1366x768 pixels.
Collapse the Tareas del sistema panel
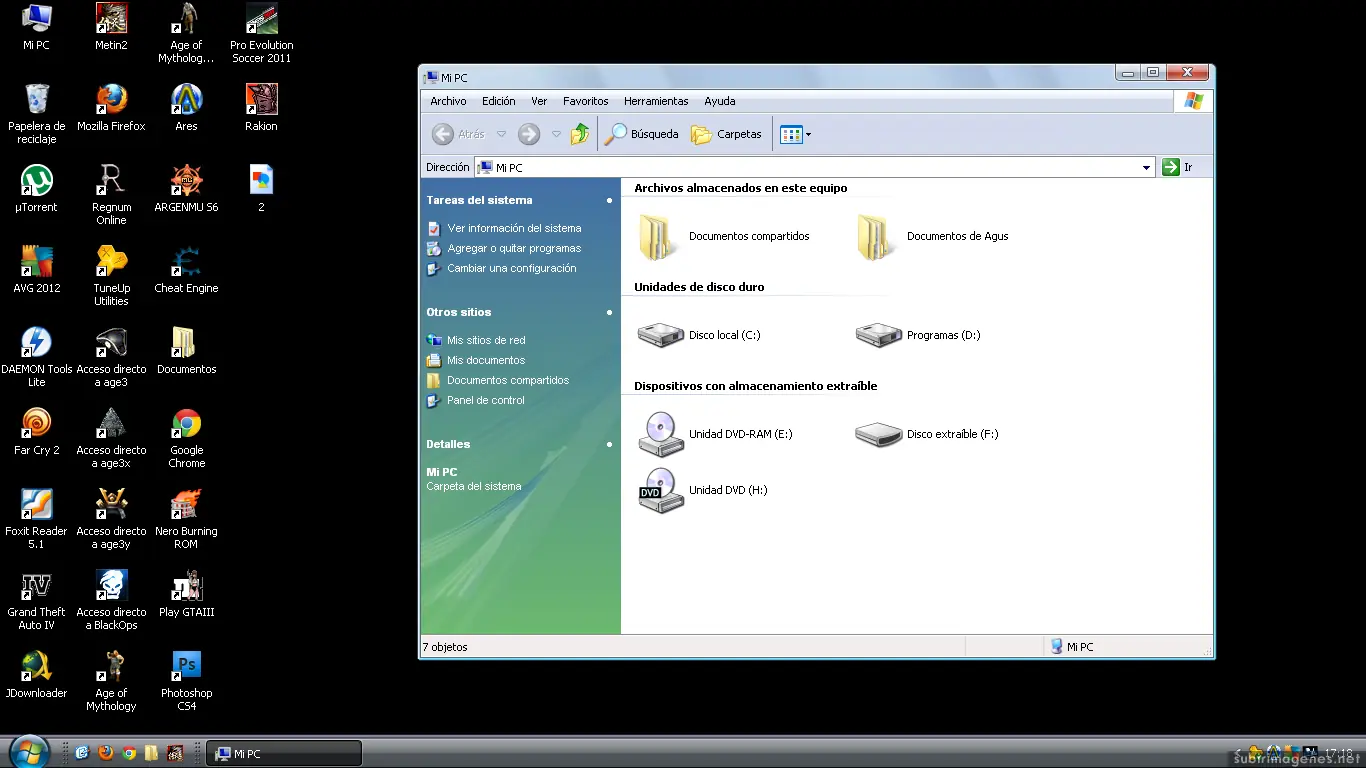tap(610, 200)
